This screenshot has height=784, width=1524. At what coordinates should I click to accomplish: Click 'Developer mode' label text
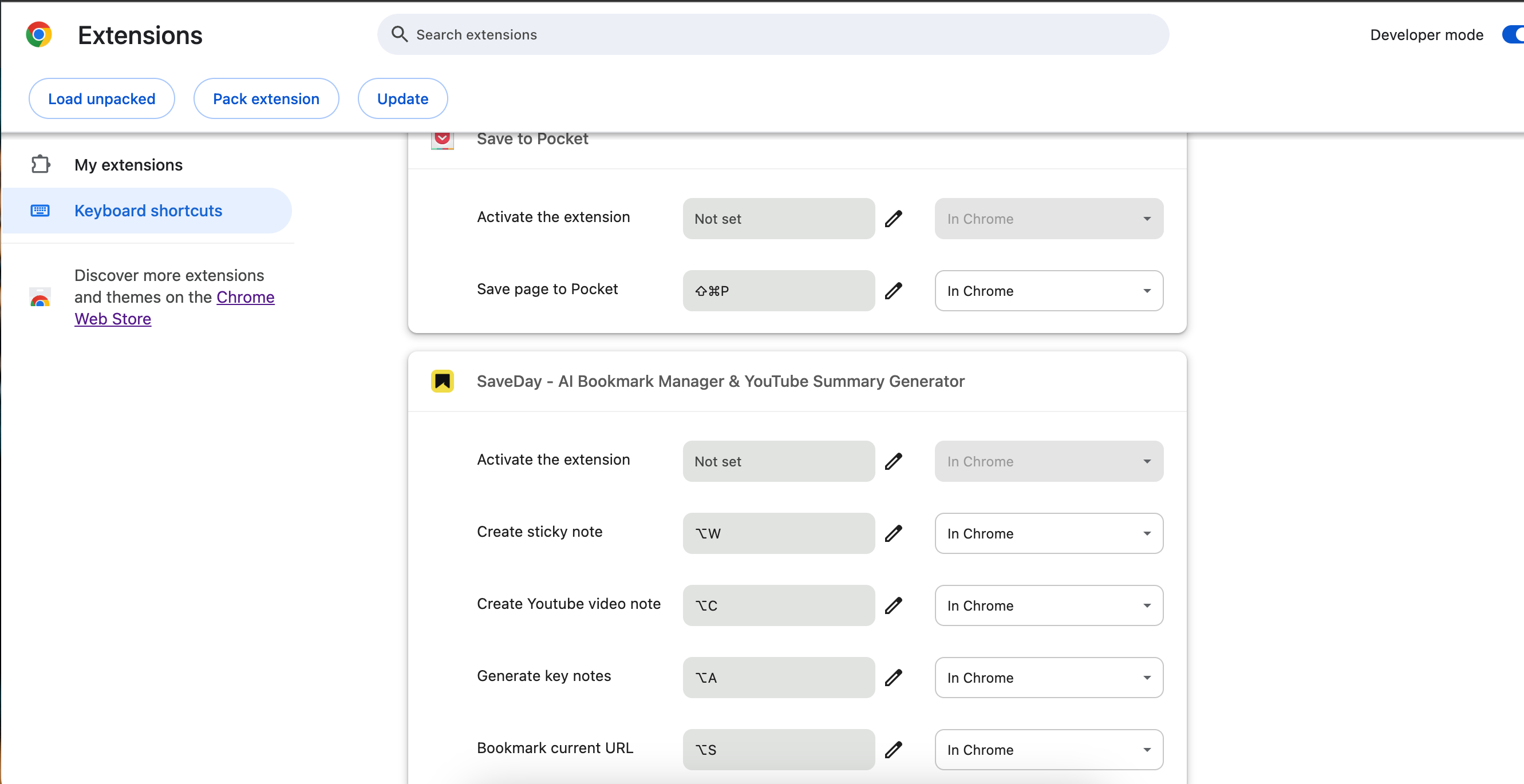point(1426,35)
